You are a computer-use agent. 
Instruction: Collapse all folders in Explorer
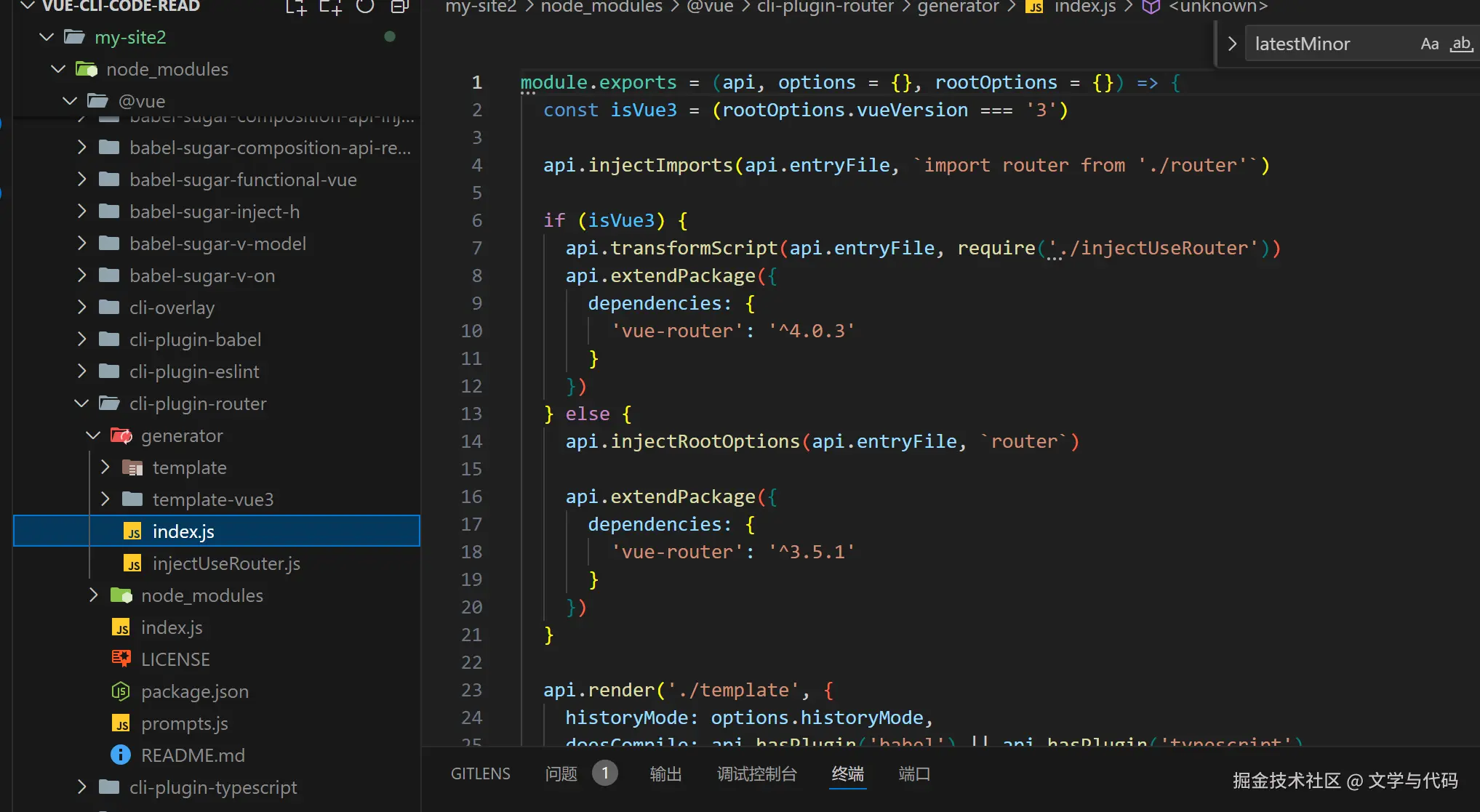pos(399,7)
